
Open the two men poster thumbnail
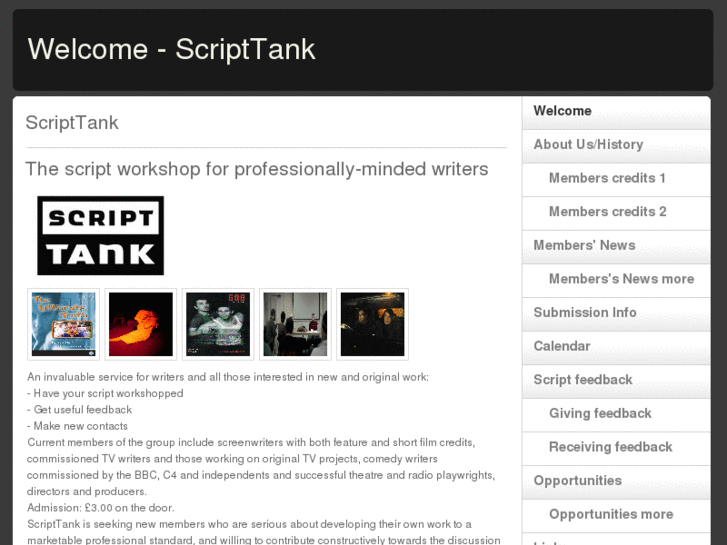pyautogui.click(x=218, y=324)
